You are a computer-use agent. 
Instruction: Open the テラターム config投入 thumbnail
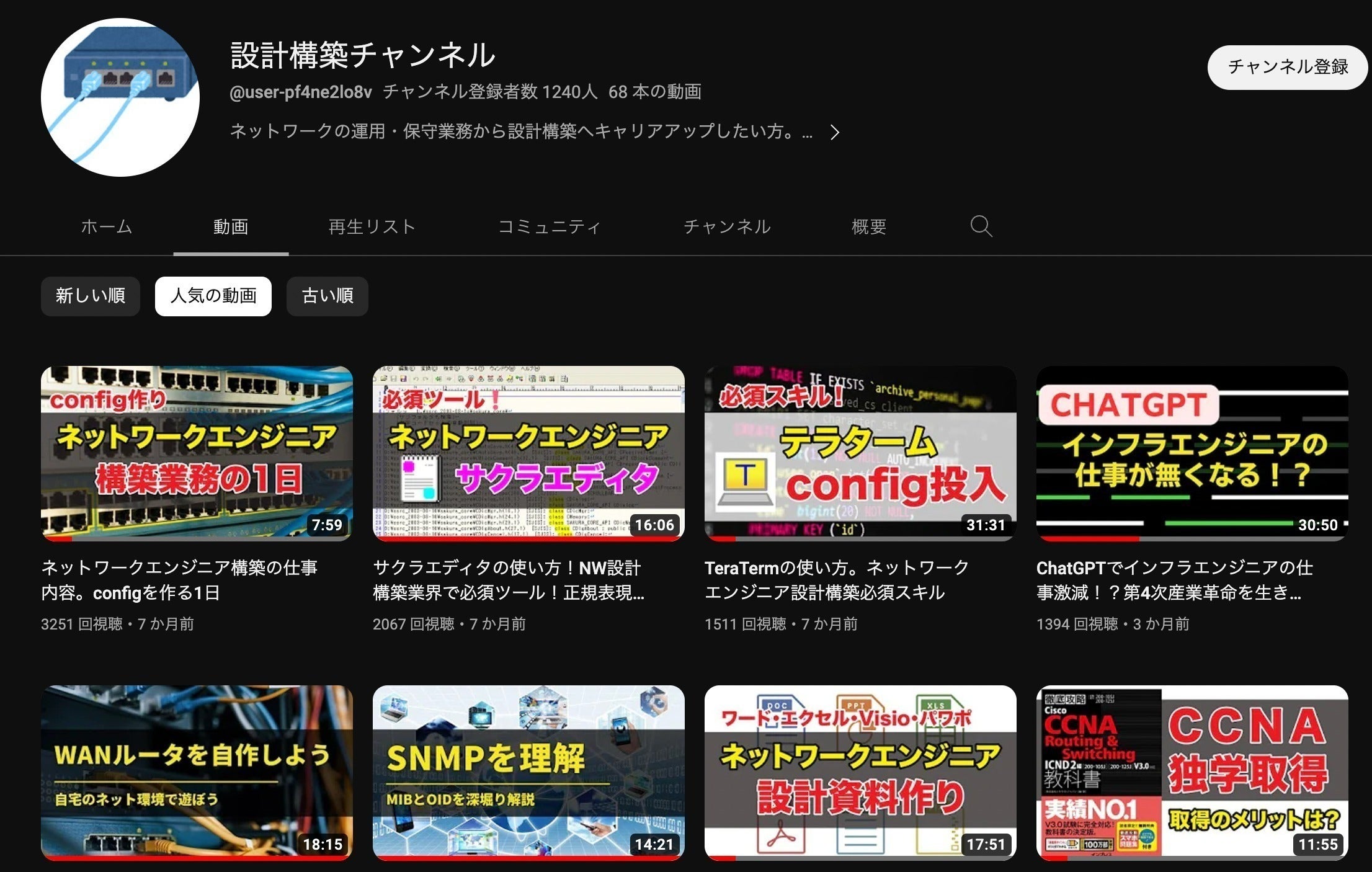click(x=860, y=453)
